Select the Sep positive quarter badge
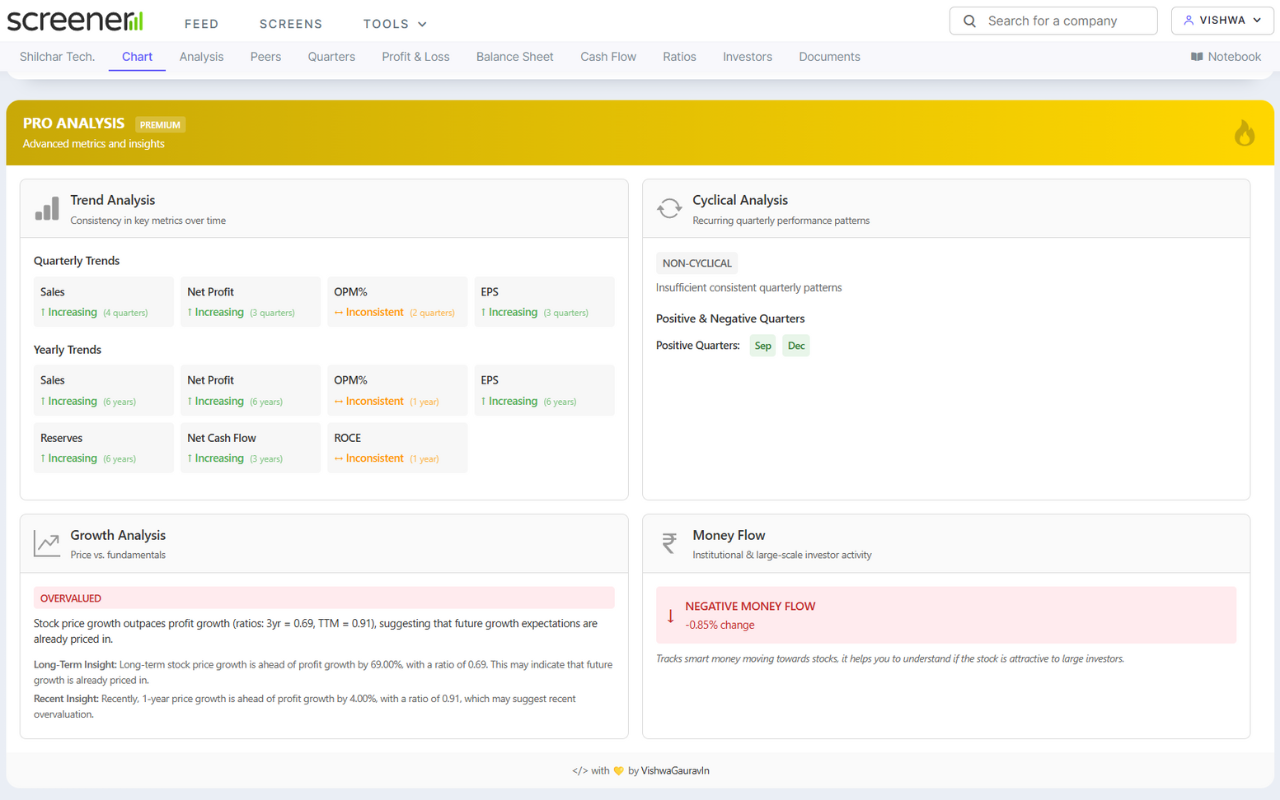The height and width of the screenshot is (800, 1280). point(762,344)
